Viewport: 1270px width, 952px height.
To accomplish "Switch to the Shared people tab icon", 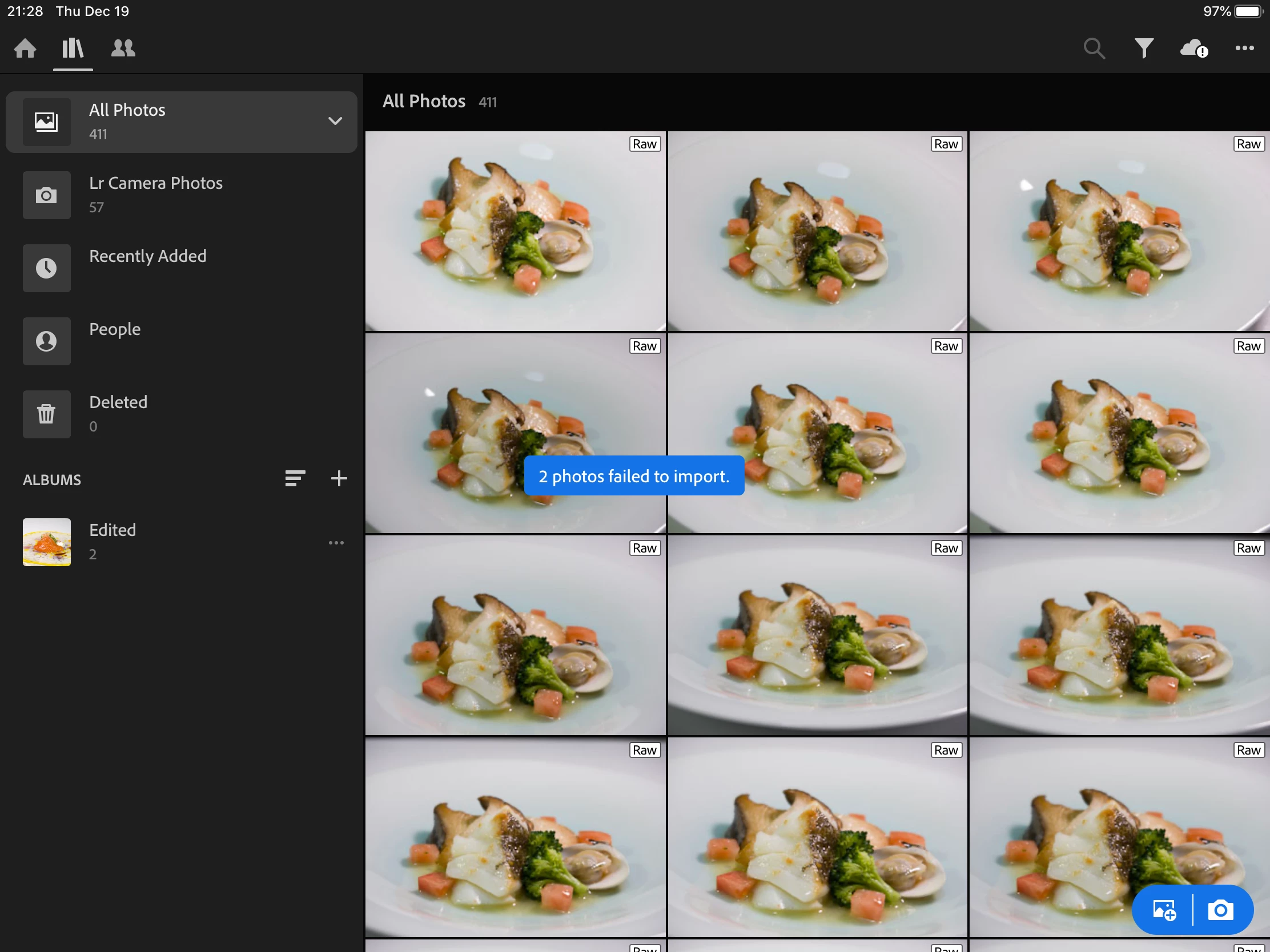I will (x=123, y=48).
